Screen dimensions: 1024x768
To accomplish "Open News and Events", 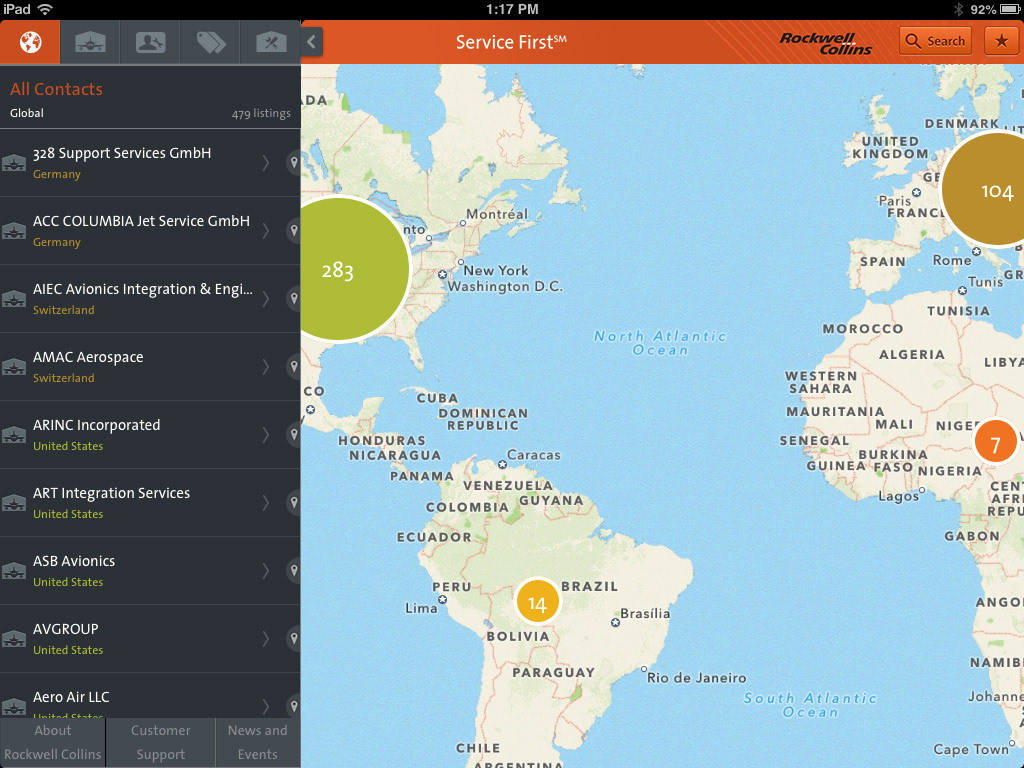I will click(x=258, y=743).
